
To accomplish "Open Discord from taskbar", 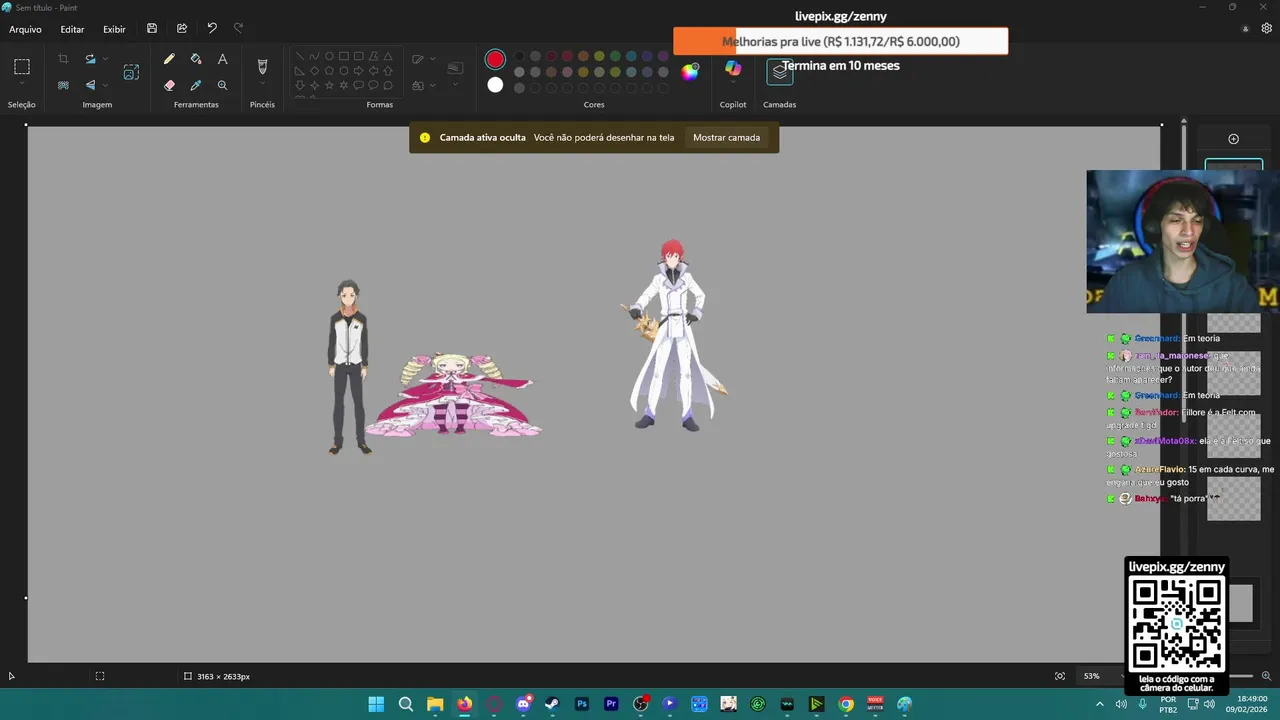I will pyautogui.click(x=523, y=704).
